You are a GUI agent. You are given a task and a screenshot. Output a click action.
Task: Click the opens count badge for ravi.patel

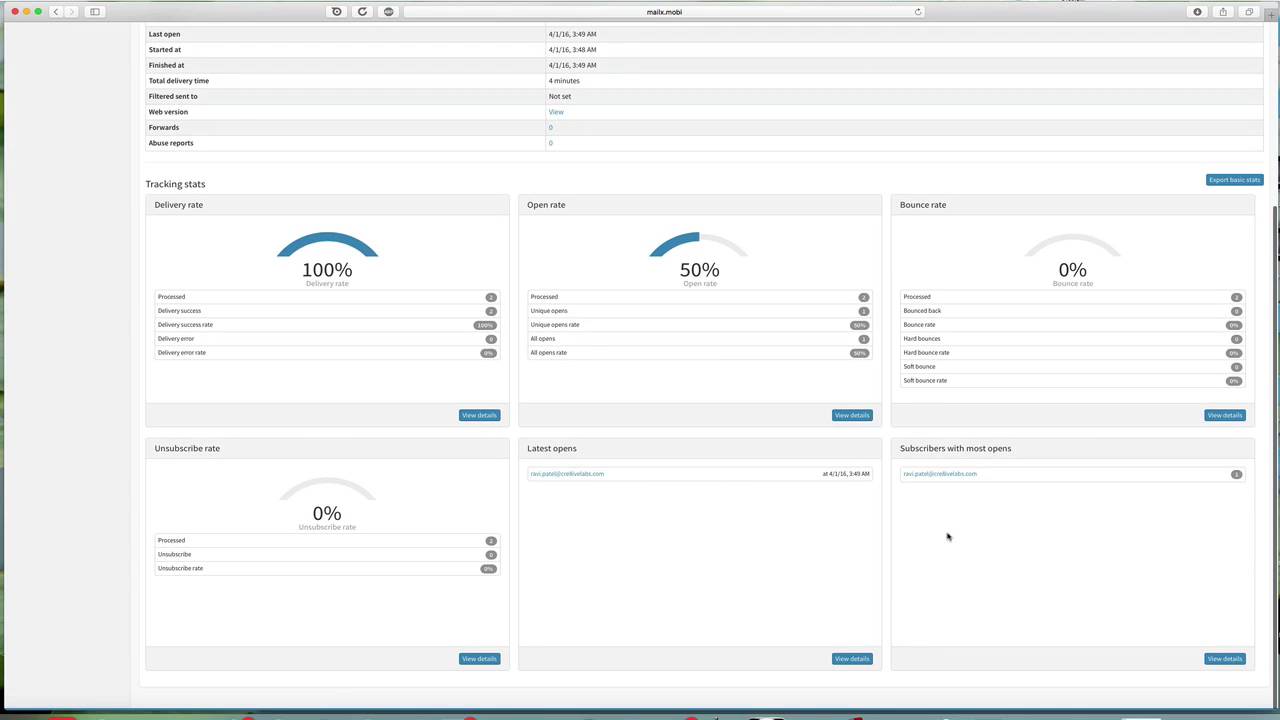coord(1236,474)
